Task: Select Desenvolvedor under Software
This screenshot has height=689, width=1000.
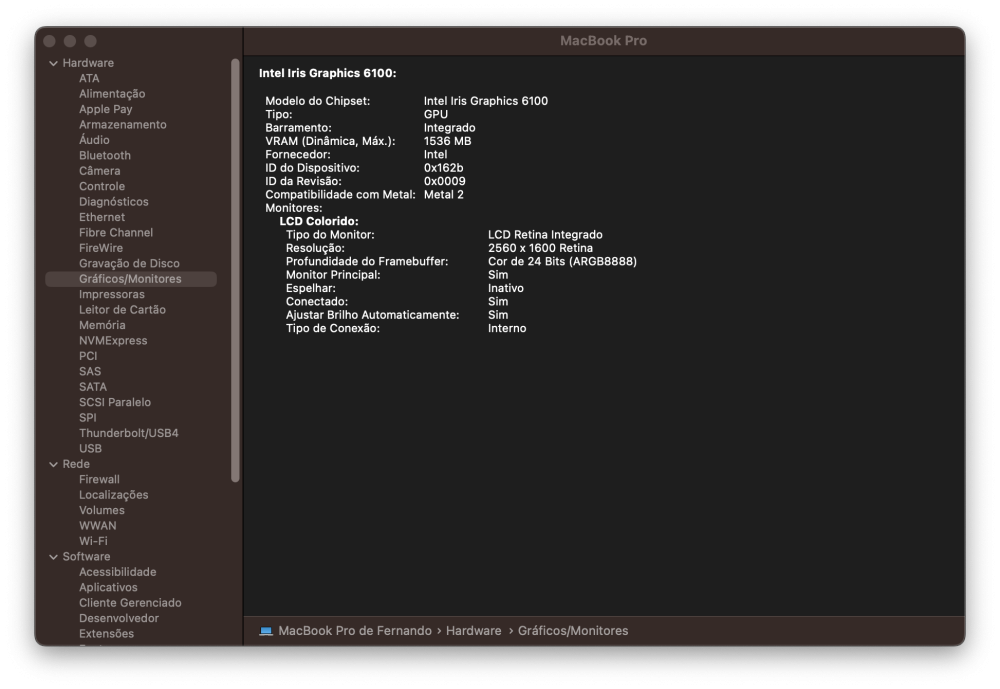Action: point(119,618)
